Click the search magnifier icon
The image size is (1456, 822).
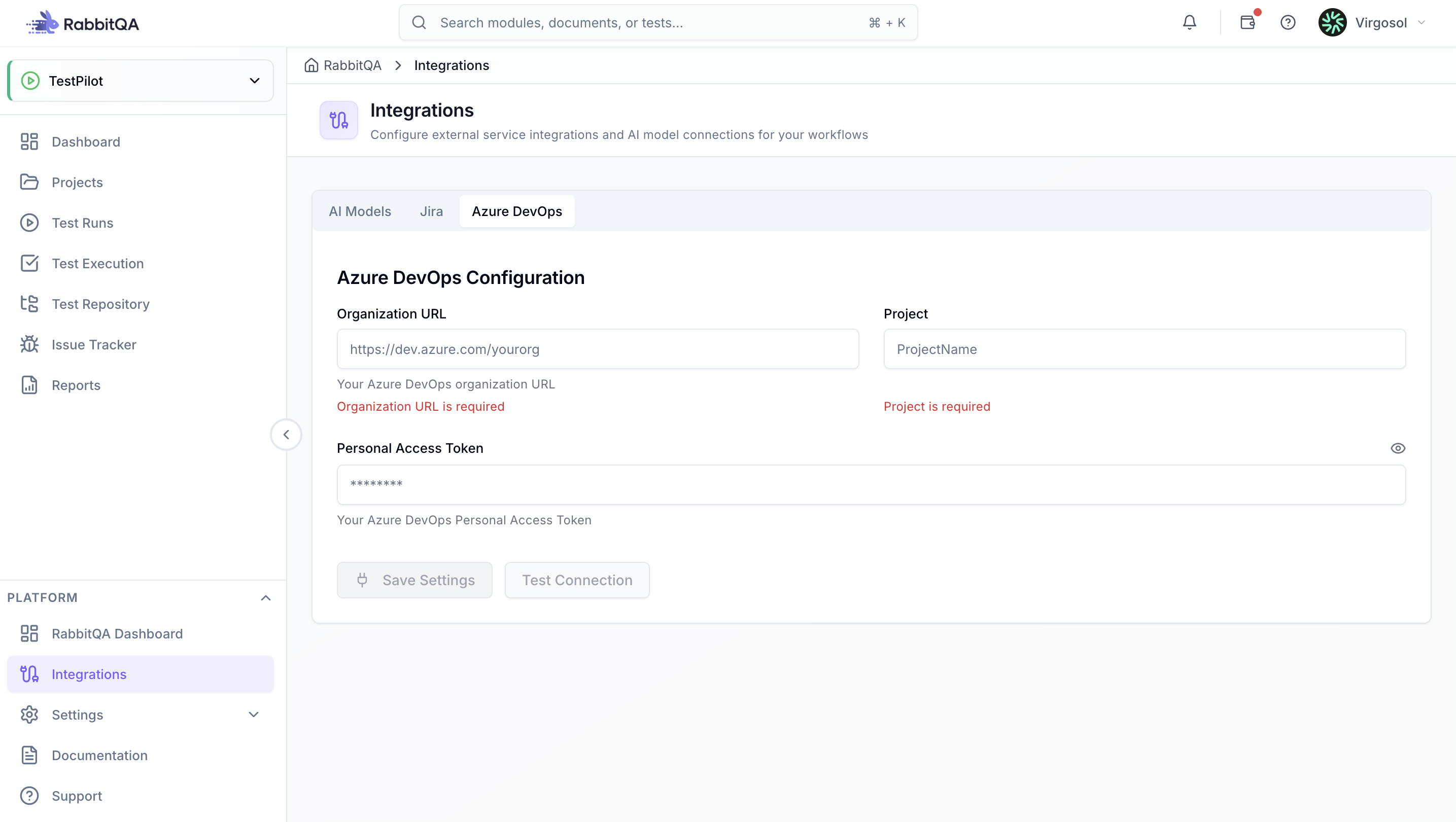point(419,23)
